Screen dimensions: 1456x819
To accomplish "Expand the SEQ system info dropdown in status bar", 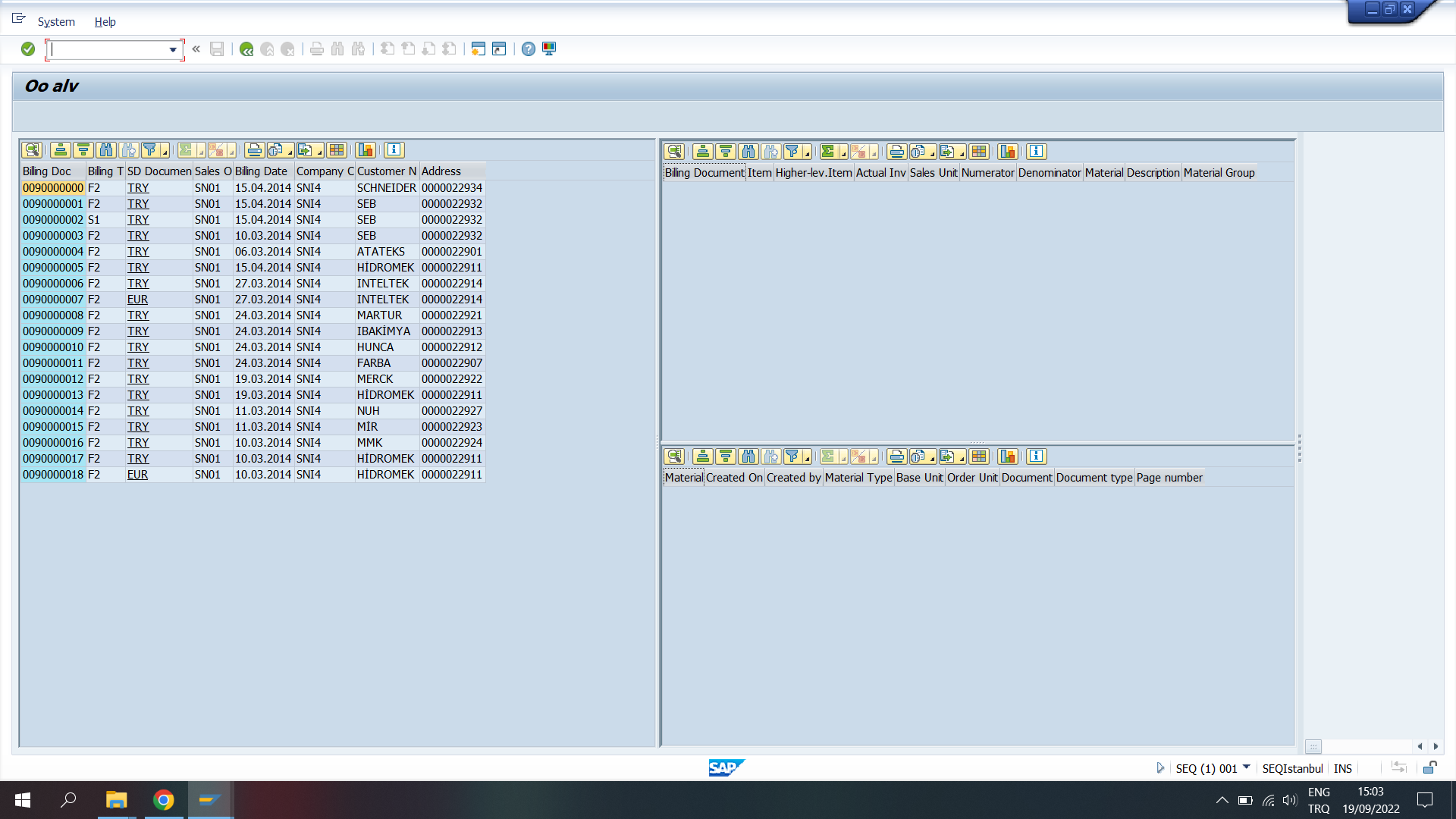I will (x=1246, y=767).
